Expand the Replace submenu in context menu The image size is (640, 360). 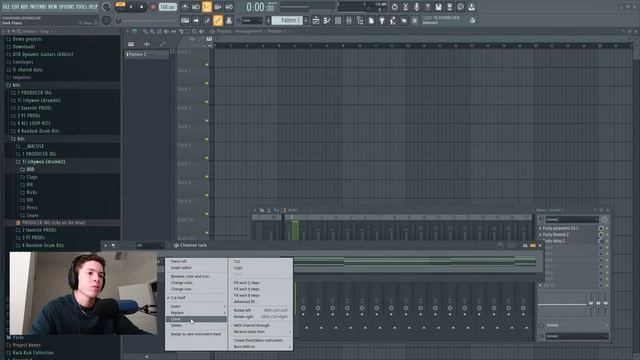pos(196,313)
